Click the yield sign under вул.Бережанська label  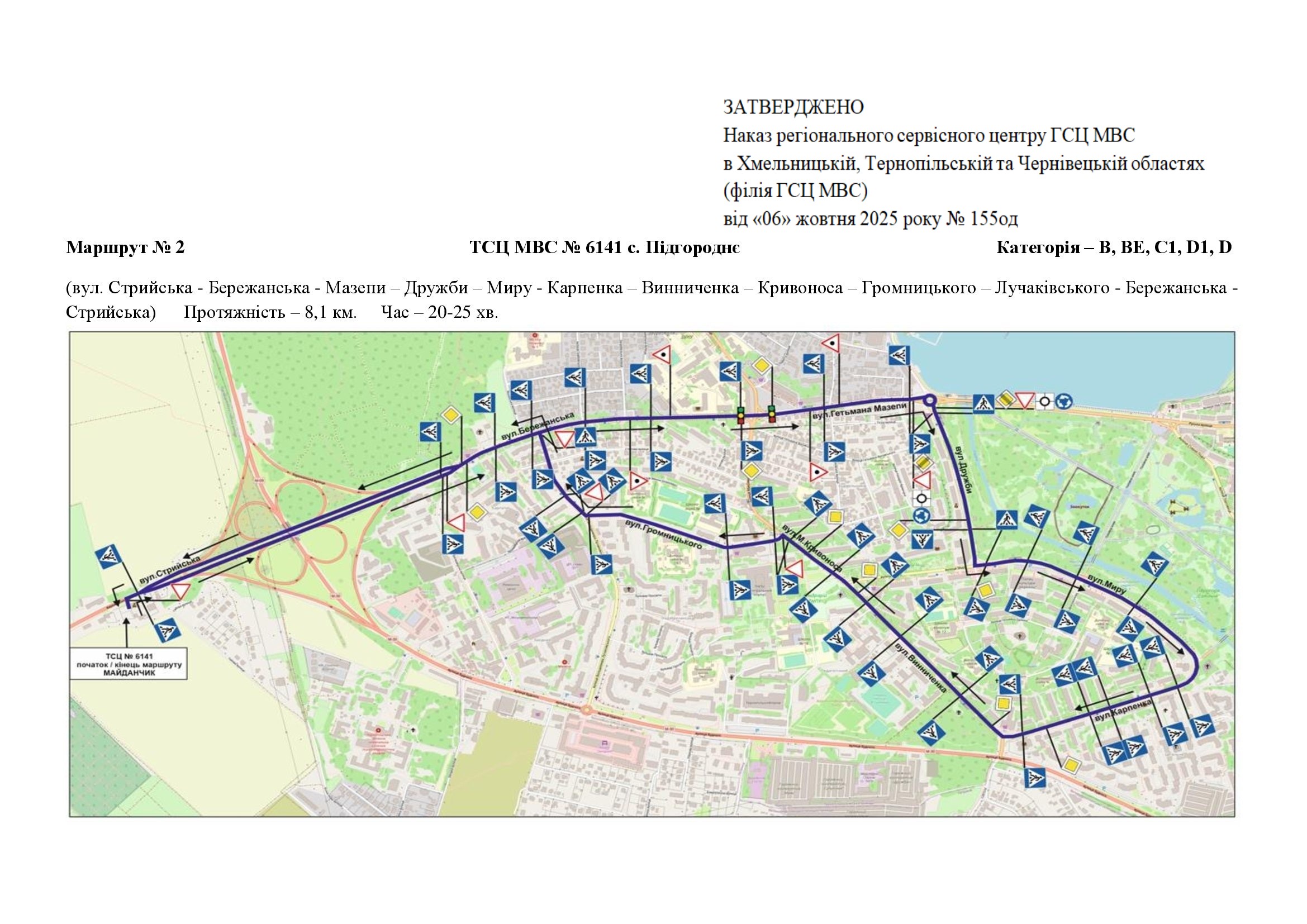pos(565,439)
